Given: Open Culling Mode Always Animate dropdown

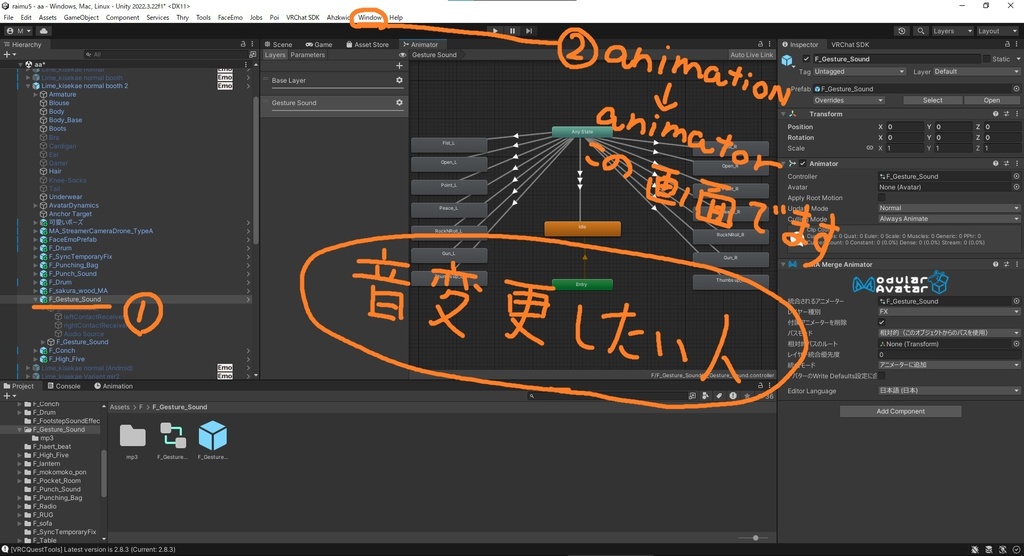Looking at the screenshot, I should tap(948, 219).
